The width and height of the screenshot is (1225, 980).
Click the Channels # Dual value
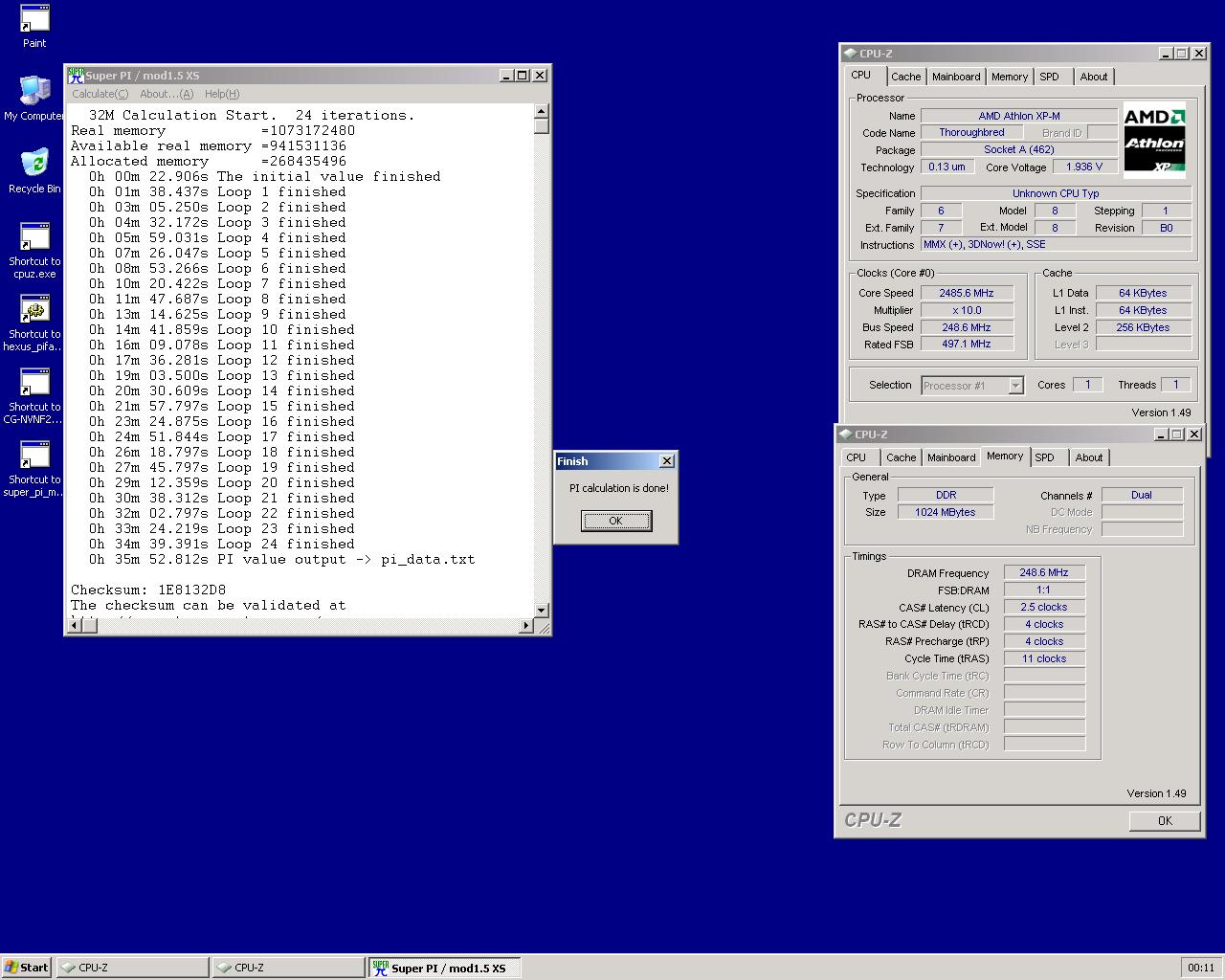coord(1142,495)
